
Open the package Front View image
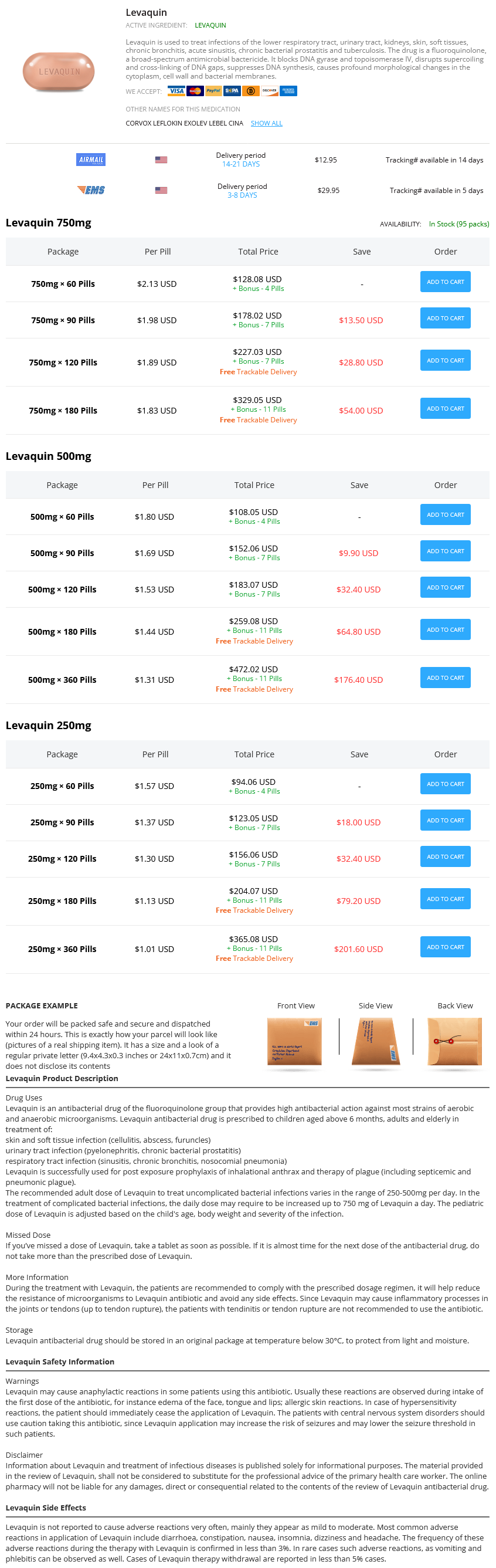(x=294, y=1042)
